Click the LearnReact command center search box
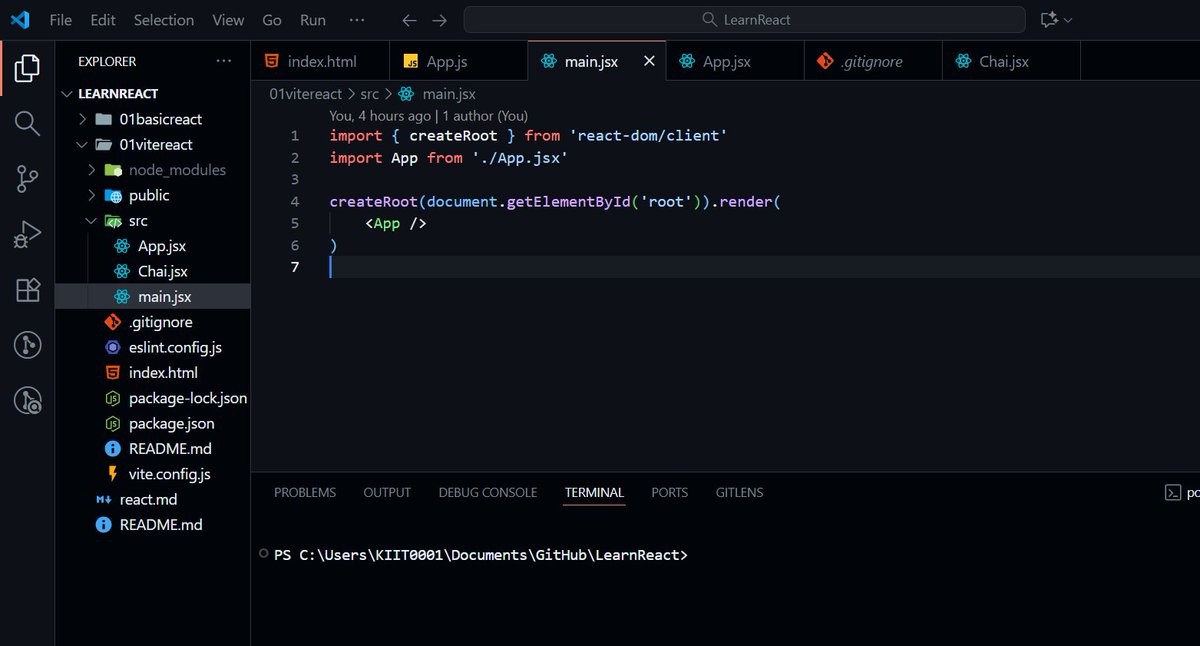The image size is (1200, 646). point(744,20)
